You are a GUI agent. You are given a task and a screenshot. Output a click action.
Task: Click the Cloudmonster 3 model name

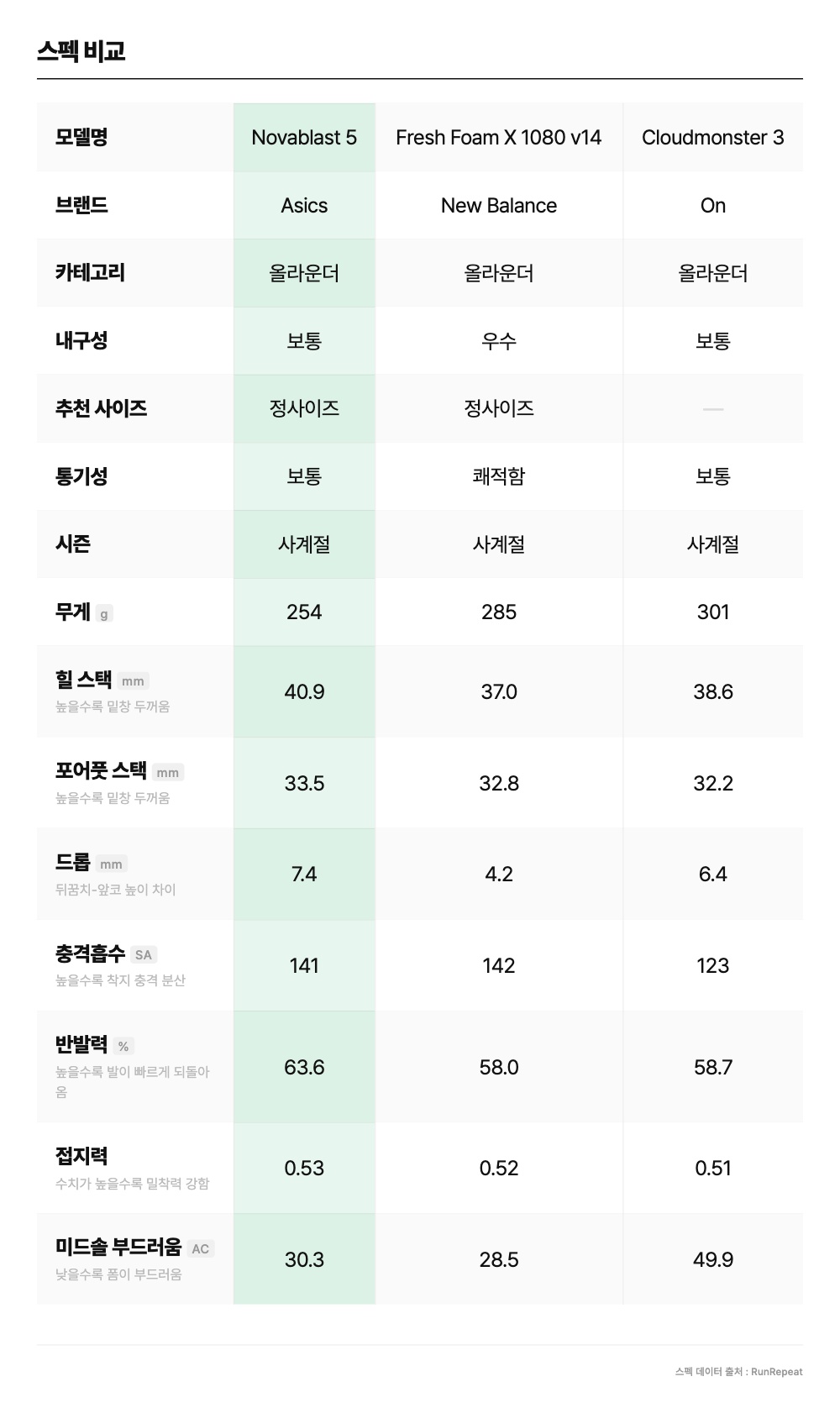pyautogui.click(x=712, y=138)
